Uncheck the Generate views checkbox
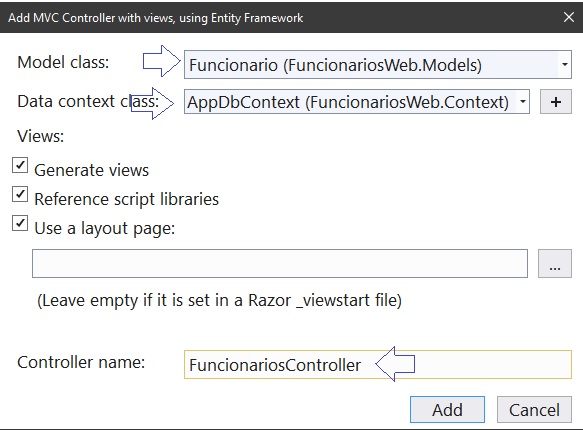 [x=20, y=165]
